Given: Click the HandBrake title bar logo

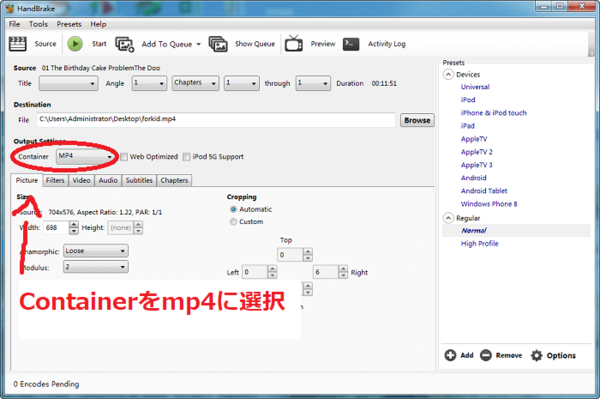Looking at the screenshot, I should click(x=10, y=8).
